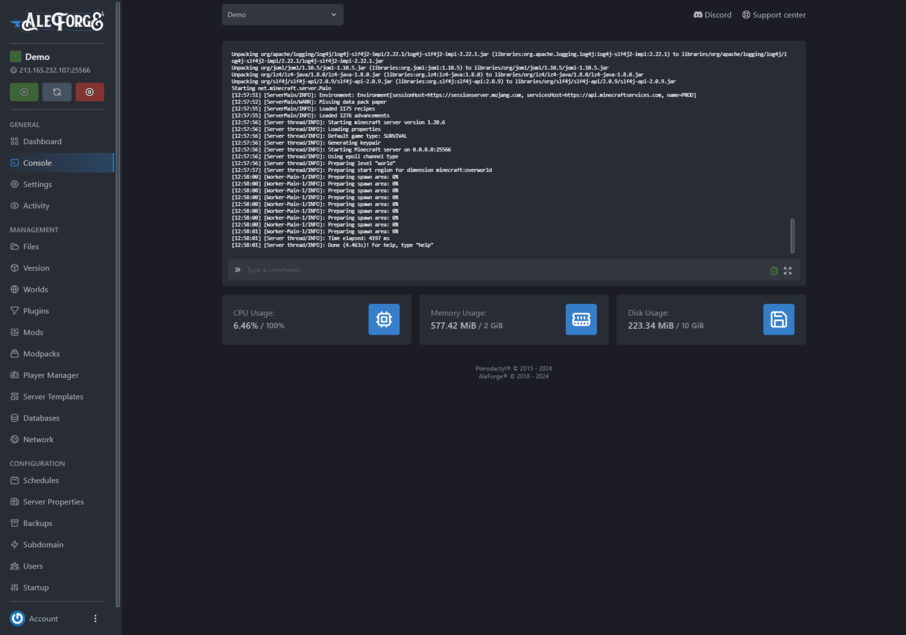Screen dimensions: 906x635
Task: Click the Disk usage save icon
Action: [x=779, y=320]
